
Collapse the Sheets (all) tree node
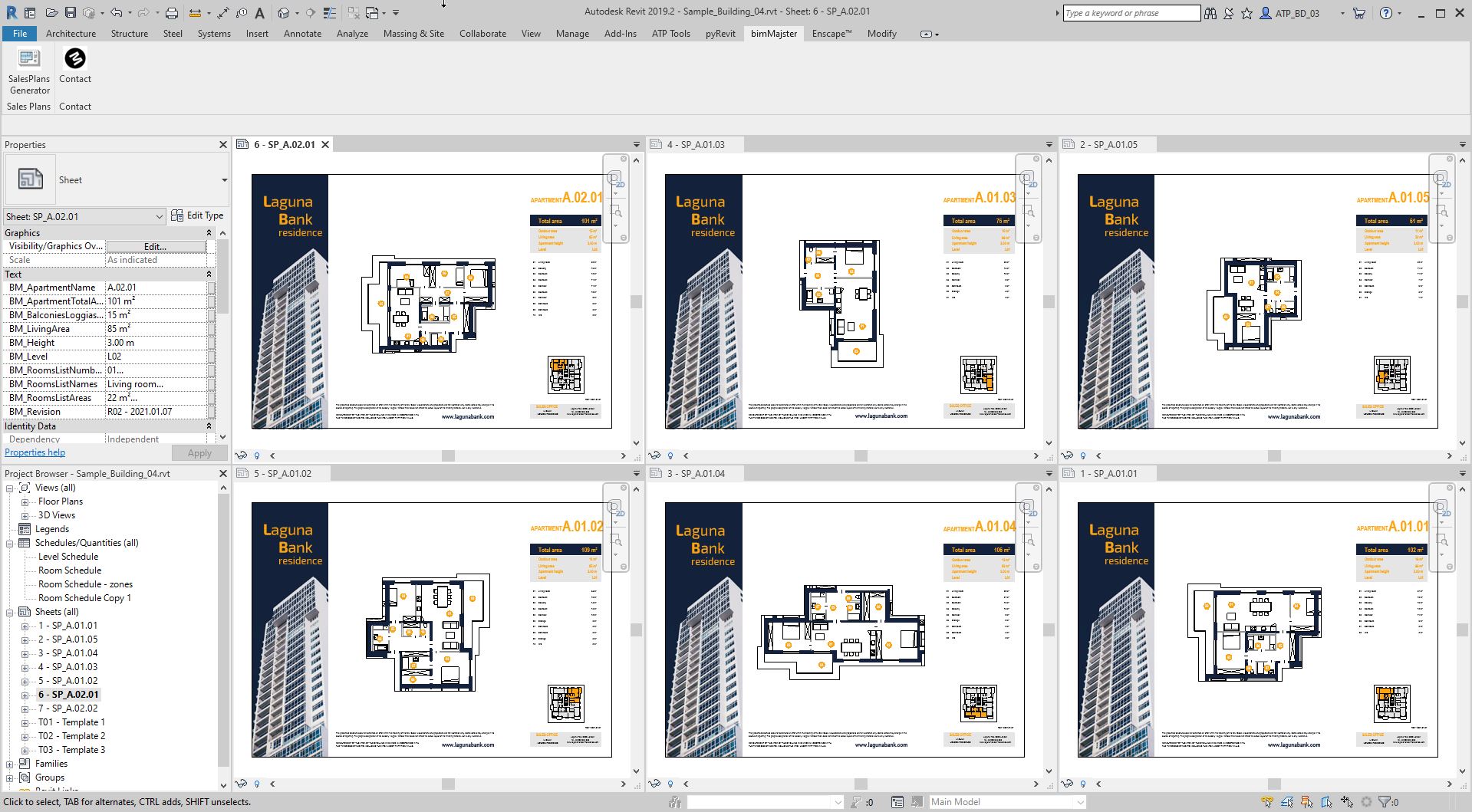(10, 612)
